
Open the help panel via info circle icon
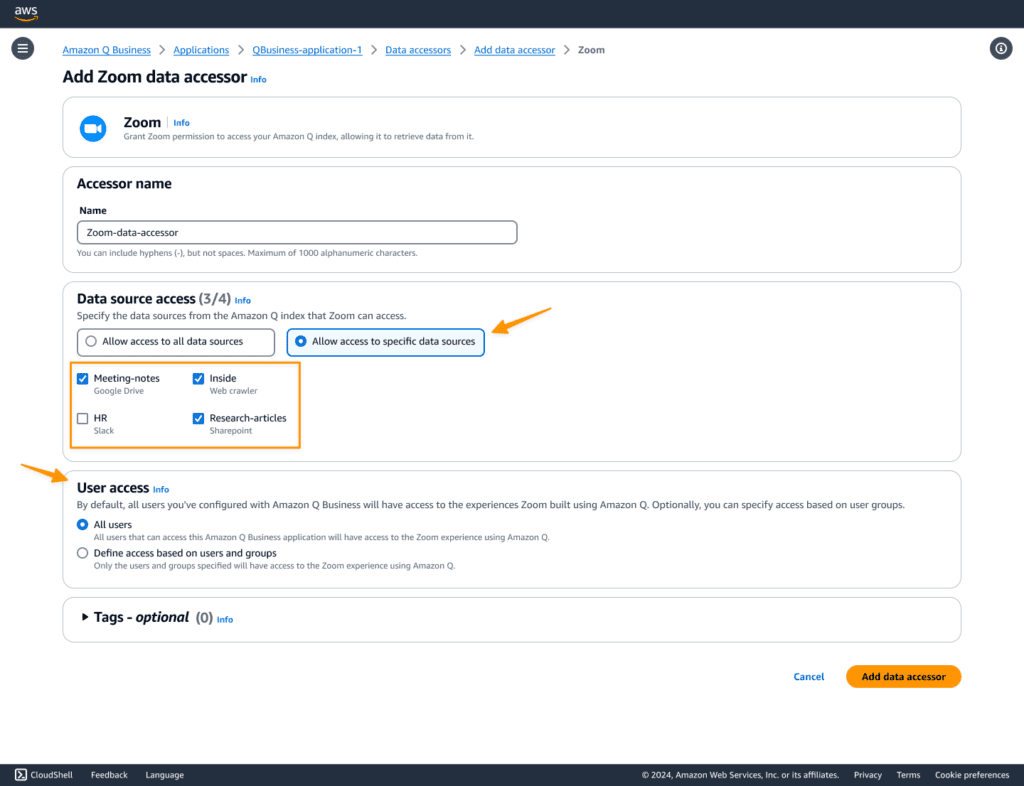point(1001,48)
